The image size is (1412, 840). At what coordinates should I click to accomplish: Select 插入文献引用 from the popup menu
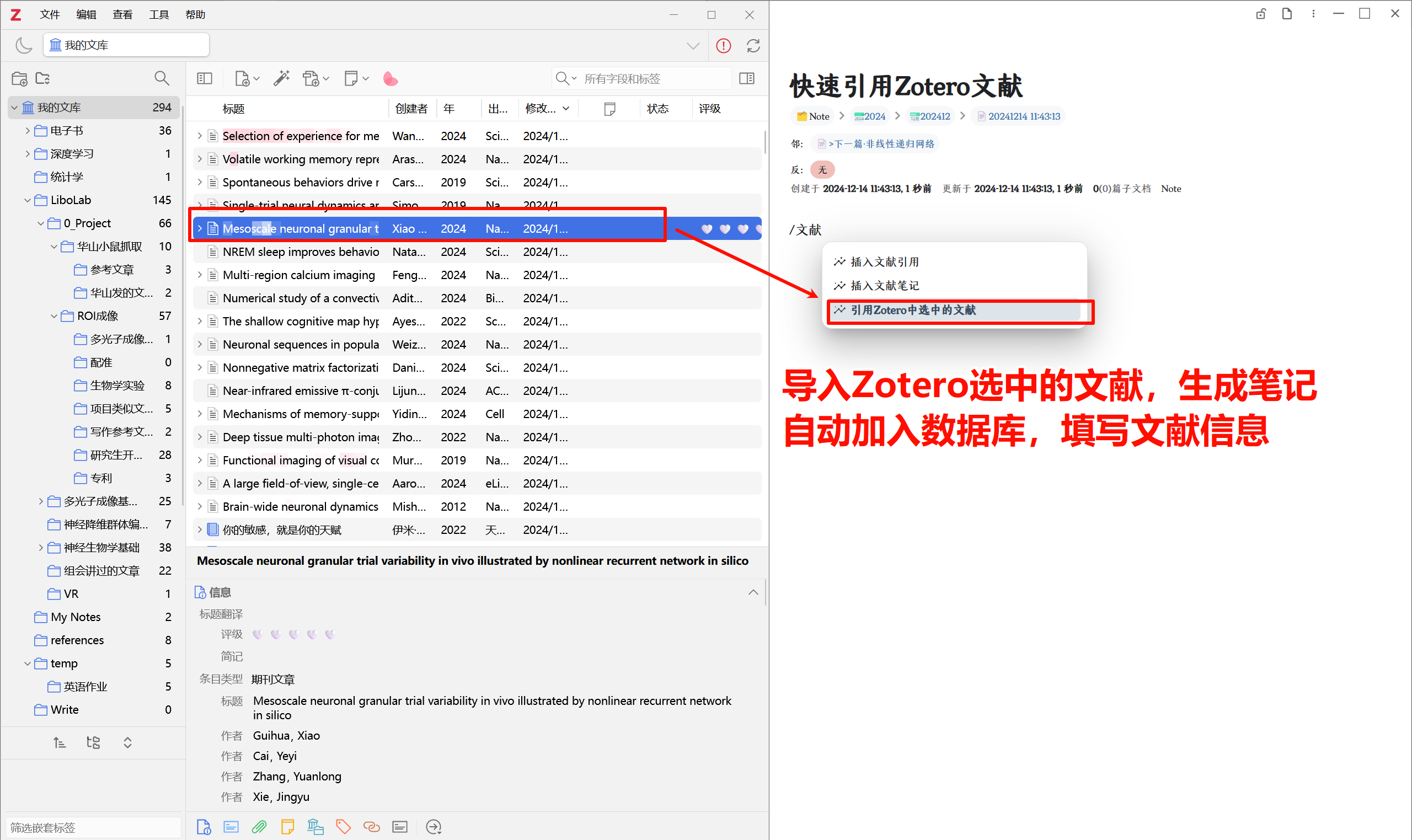[x=885, y=262]
